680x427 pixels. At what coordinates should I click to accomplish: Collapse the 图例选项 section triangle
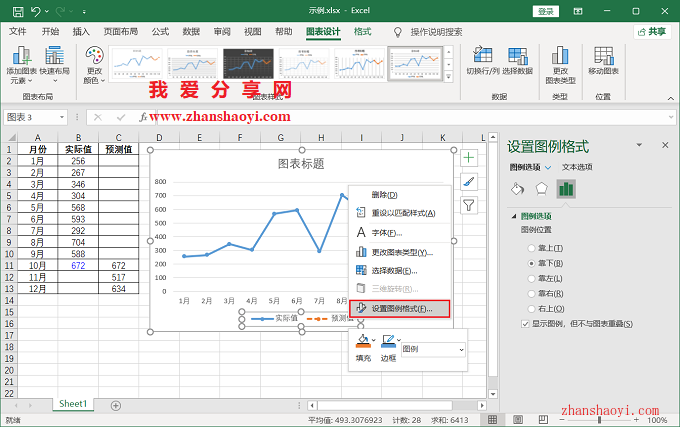pyautogui.click(x=514, y=216)
